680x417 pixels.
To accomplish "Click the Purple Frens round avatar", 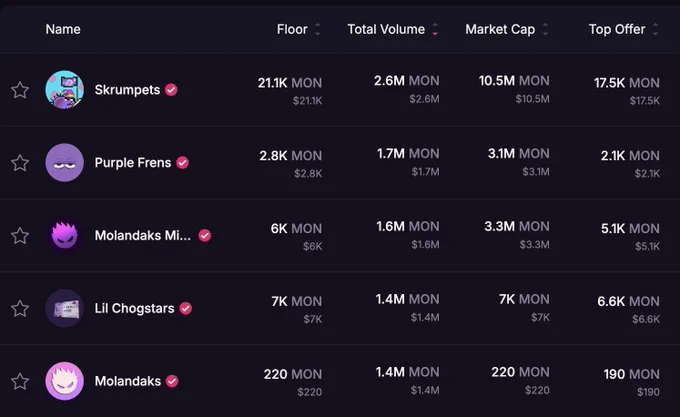I will (x=65, y=163).
